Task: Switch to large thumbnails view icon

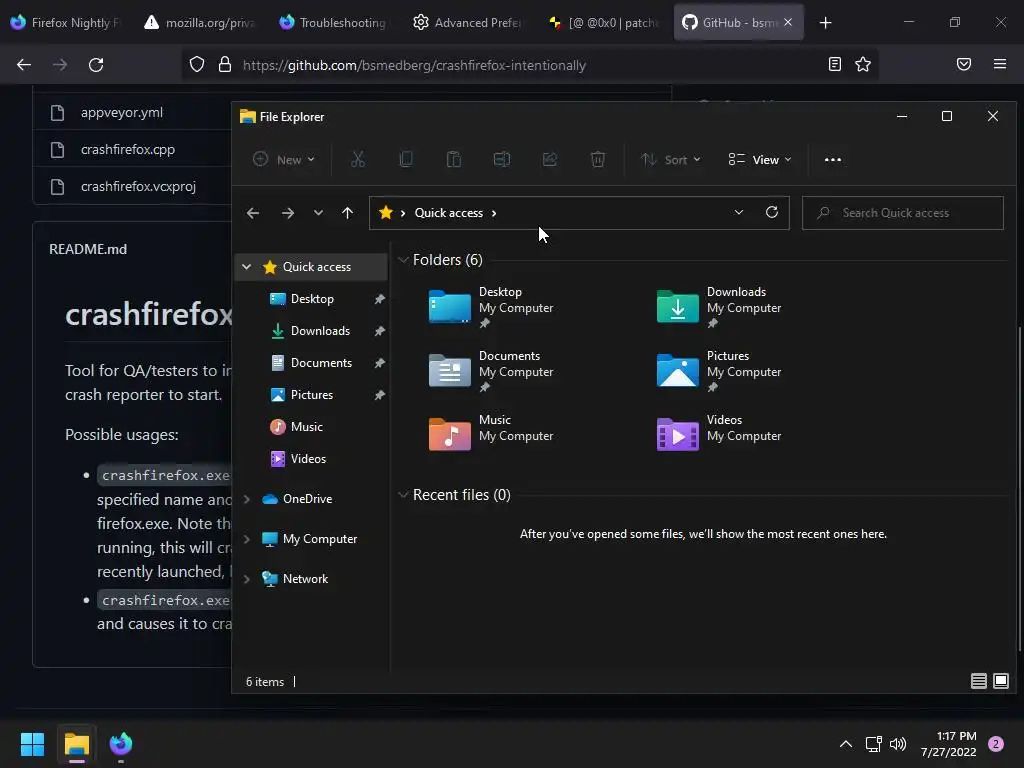Action: pyautogui.click(x=1000, y=681)
